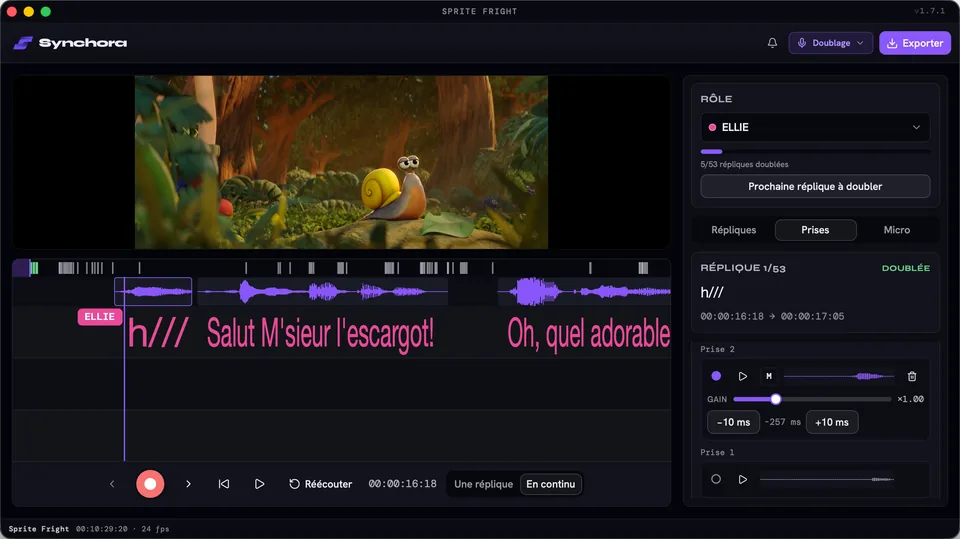Image resolution: width=960 pixels, height=539 pixels.
Task: Select the h/// waveform clip
Action: [x=153, y=292]
